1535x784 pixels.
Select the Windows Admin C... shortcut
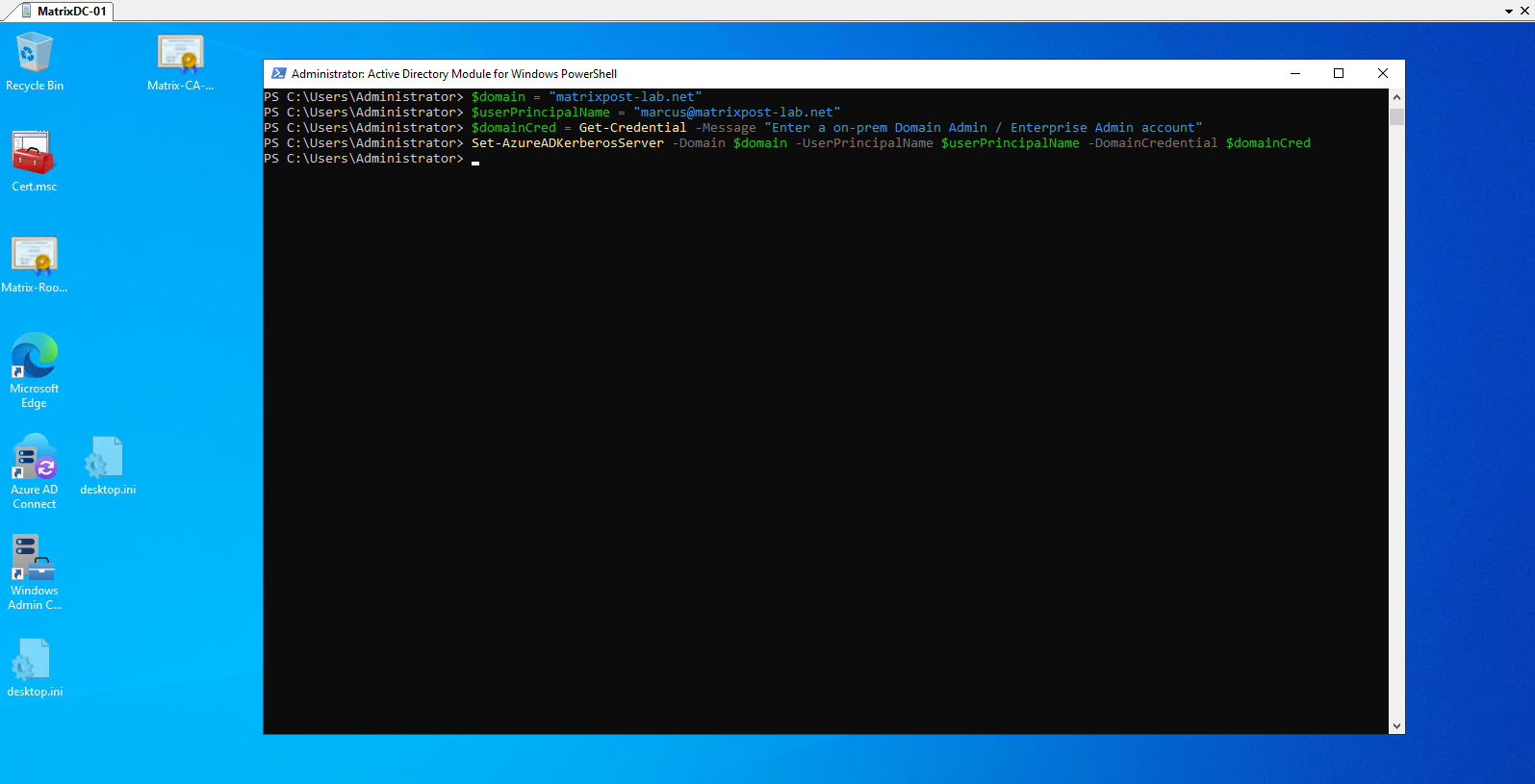point(35,572)
